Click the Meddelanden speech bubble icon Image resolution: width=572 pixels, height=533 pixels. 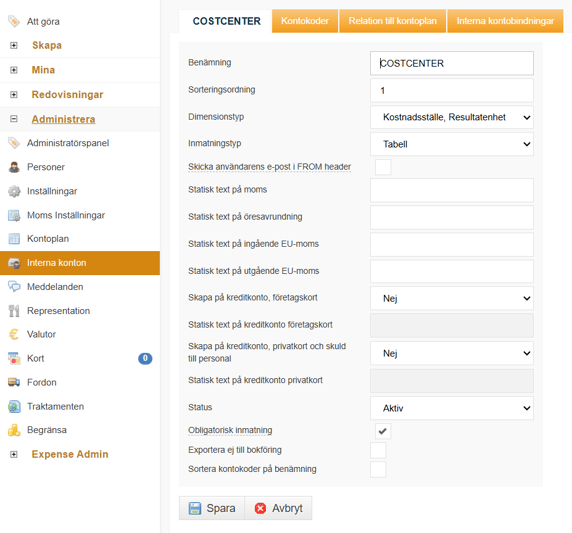point(14,287)
